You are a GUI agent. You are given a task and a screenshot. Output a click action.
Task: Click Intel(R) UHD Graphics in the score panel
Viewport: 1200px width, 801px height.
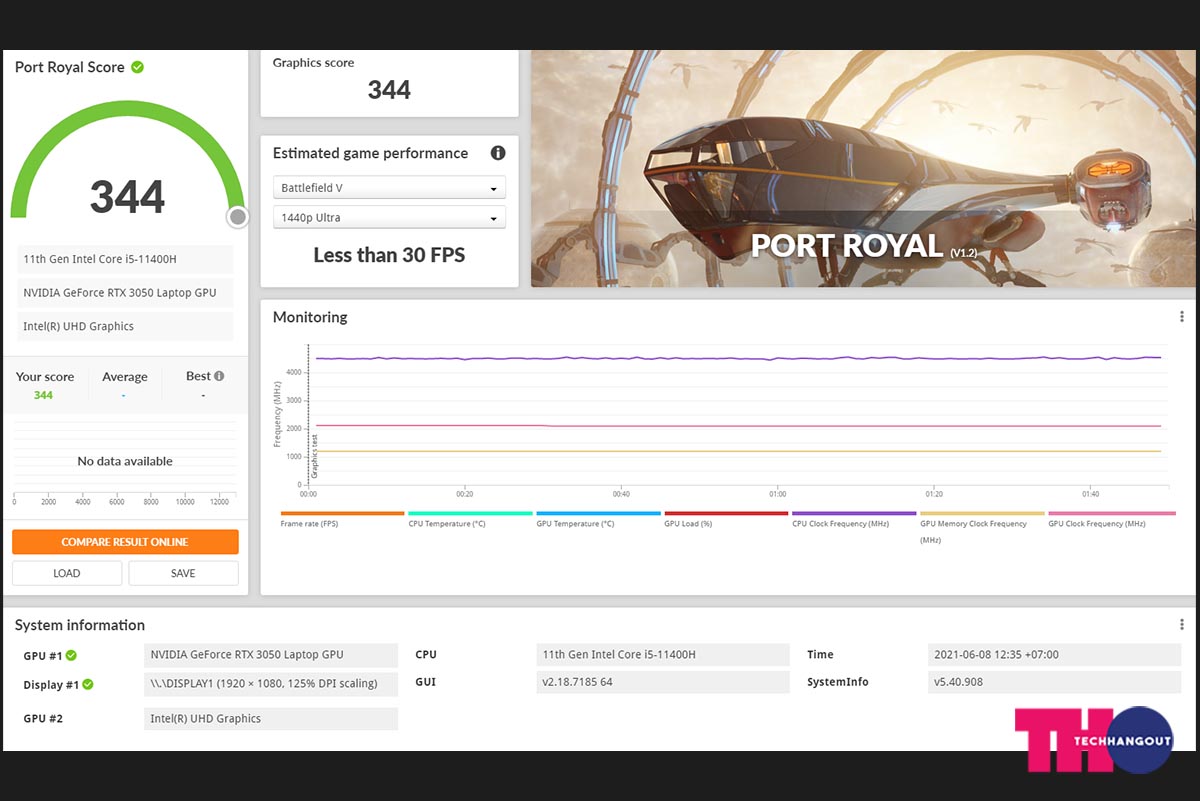pyautogui.click(x=125, y=326)
